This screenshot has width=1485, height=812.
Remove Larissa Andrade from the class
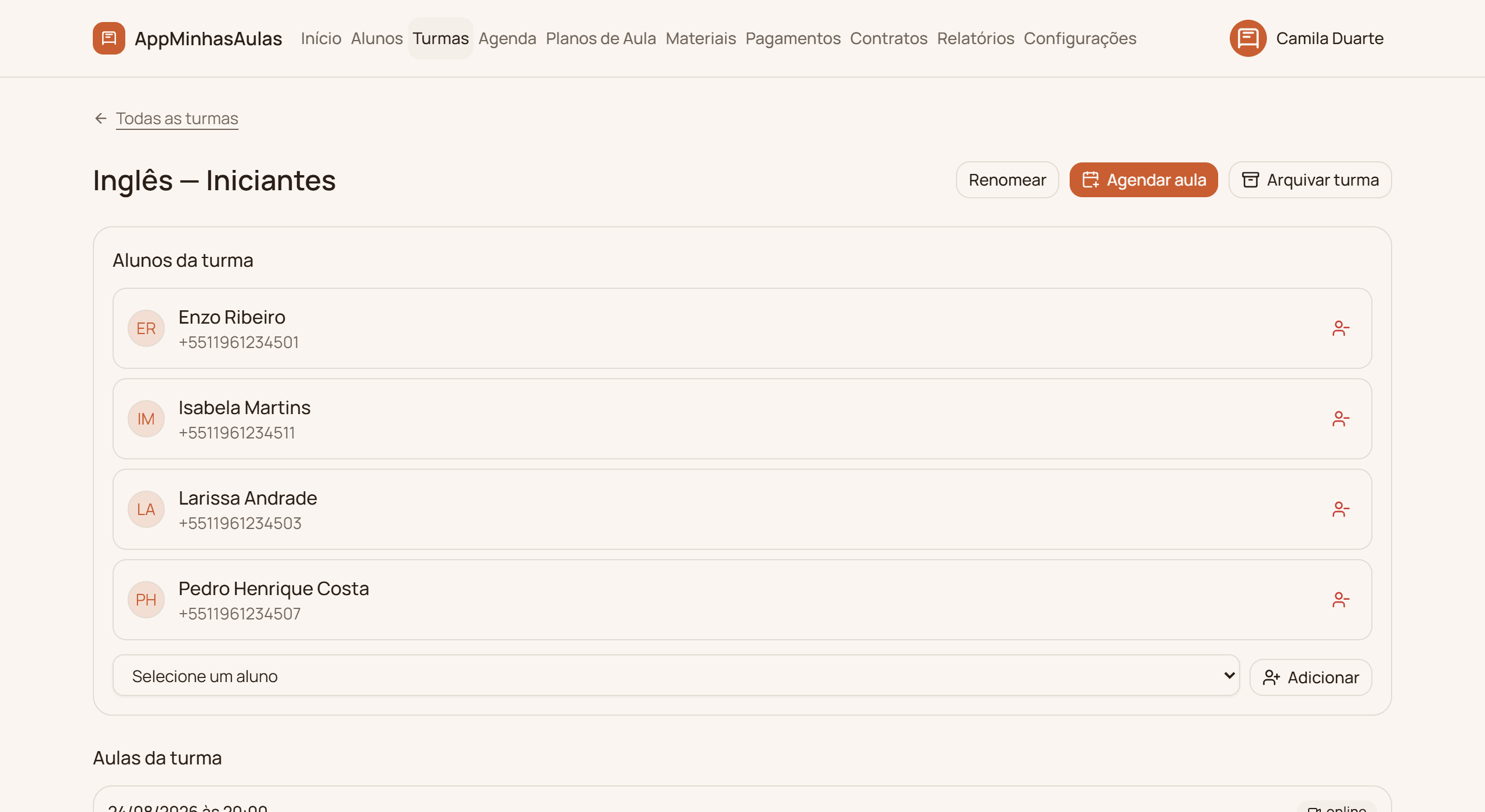(x=1341, y=509)
